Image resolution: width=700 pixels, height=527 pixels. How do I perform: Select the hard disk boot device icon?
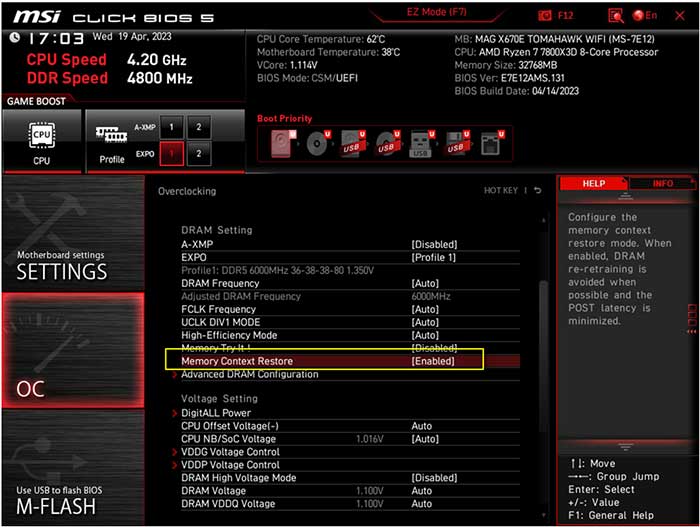coord(283,144)
